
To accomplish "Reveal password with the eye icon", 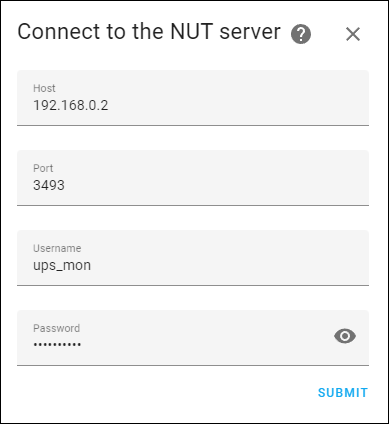I will pos(345,336).
